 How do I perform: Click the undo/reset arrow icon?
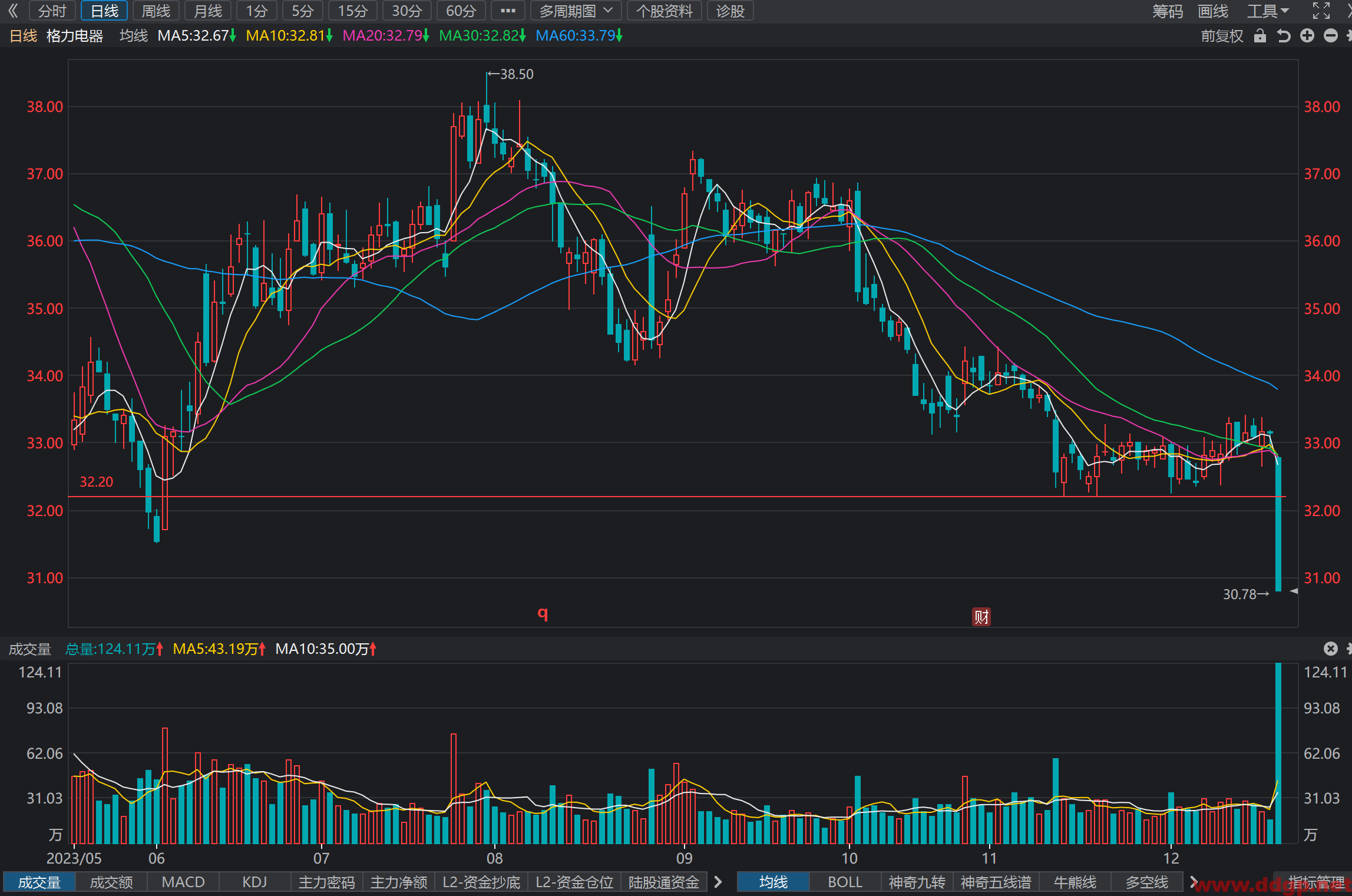pyautogui.click(x=1284, y=36)
